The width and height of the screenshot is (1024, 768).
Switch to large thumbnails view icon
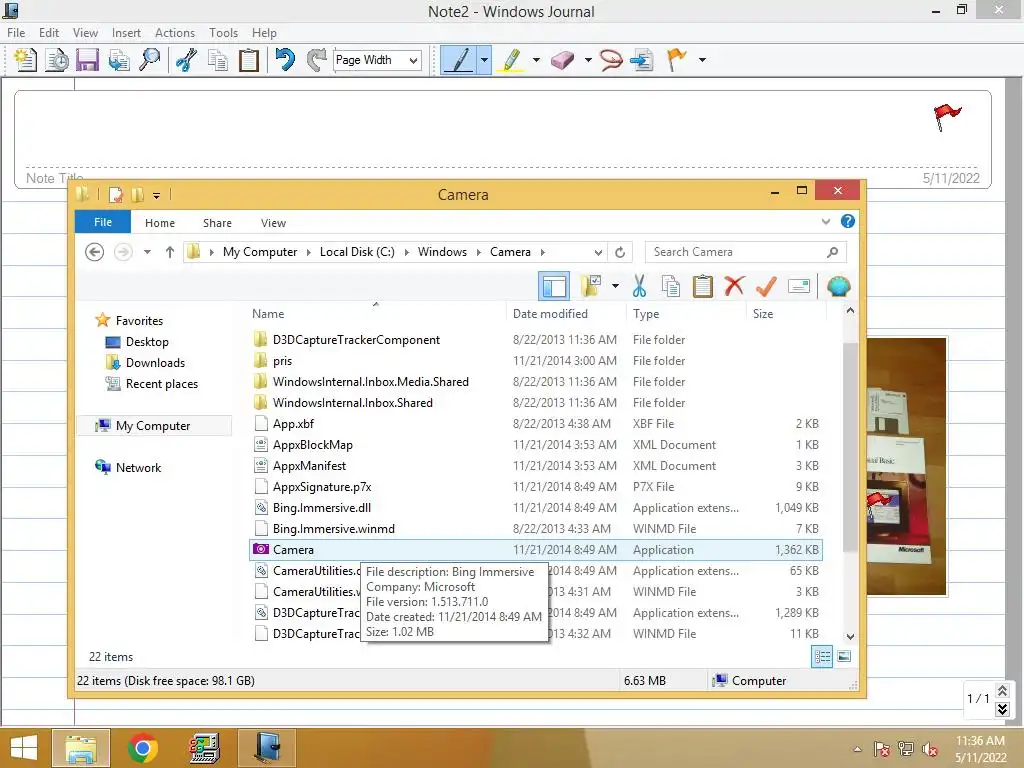(x=844, y=656)
